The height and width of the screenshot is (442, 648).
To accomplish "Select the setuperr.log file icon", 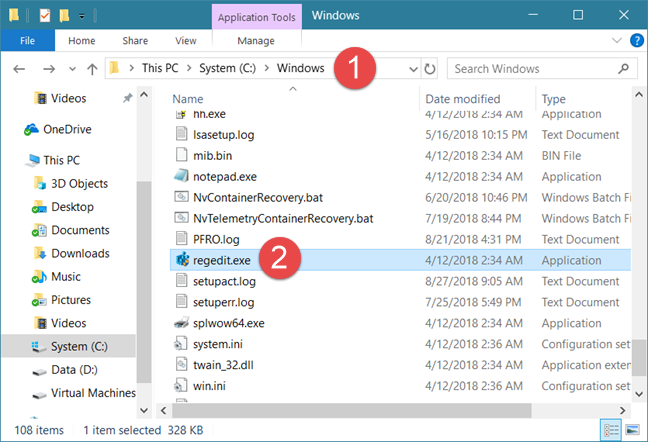I will 181,302.
